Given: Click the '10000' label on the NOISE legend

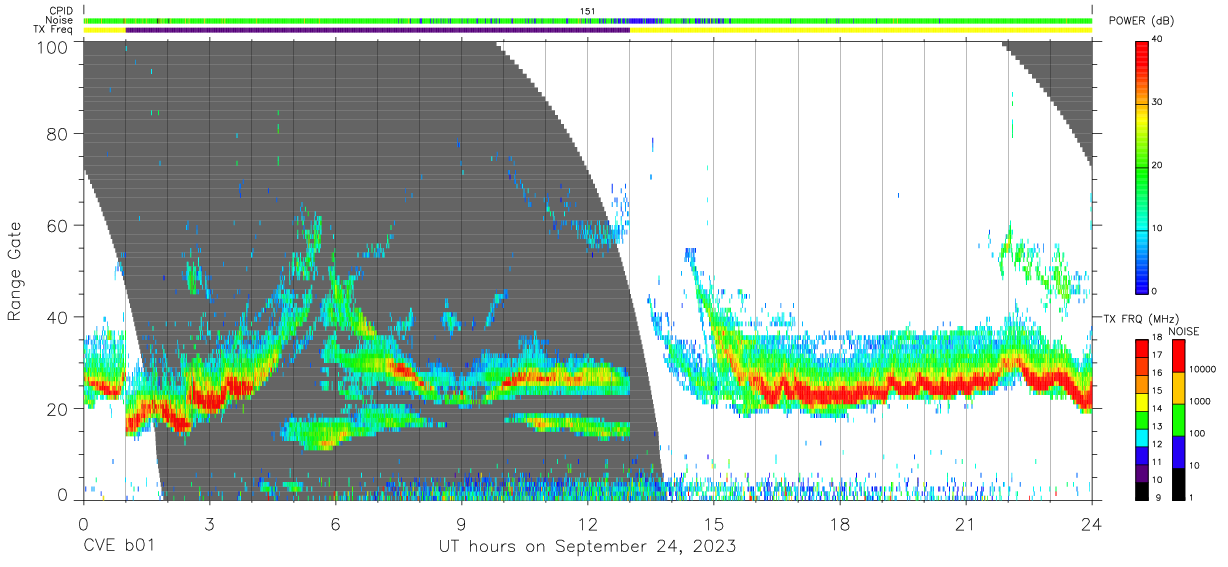Looking at the screenshot, I should [1201, 369].
